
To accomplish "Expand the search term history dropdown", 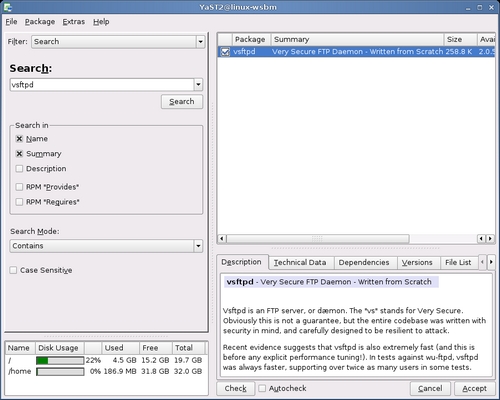I will (x=198, y=85).
